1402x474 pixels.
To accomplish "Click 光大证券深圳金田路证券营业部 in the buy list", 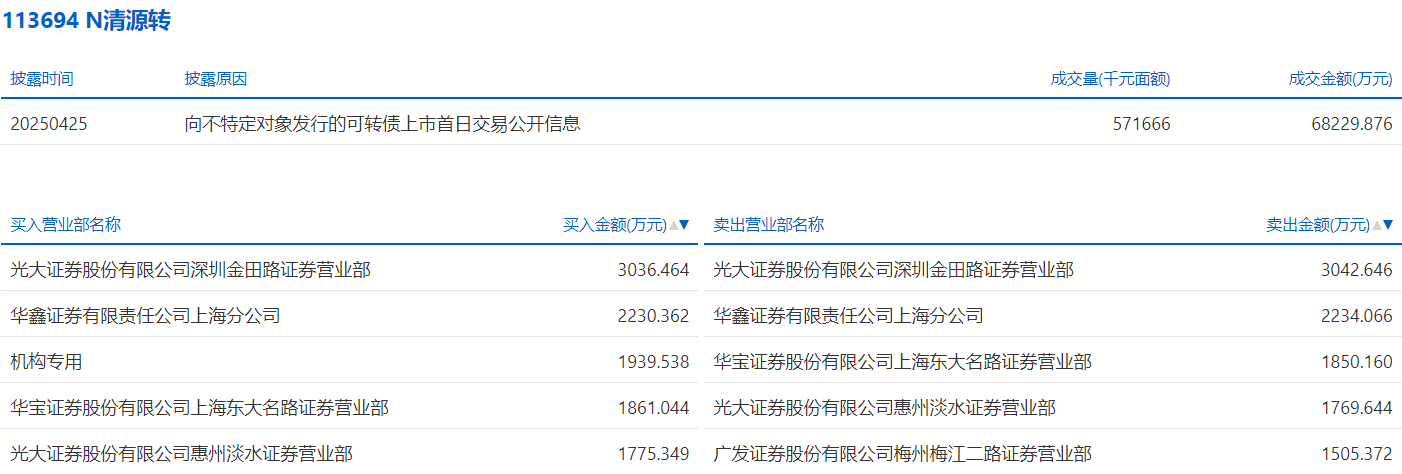I will click(190, 270).
